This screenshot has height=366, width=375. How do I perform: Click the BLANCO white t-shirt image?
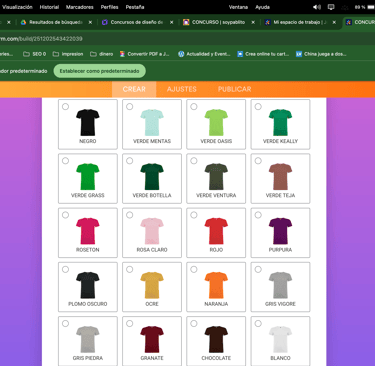pos(280,339)
